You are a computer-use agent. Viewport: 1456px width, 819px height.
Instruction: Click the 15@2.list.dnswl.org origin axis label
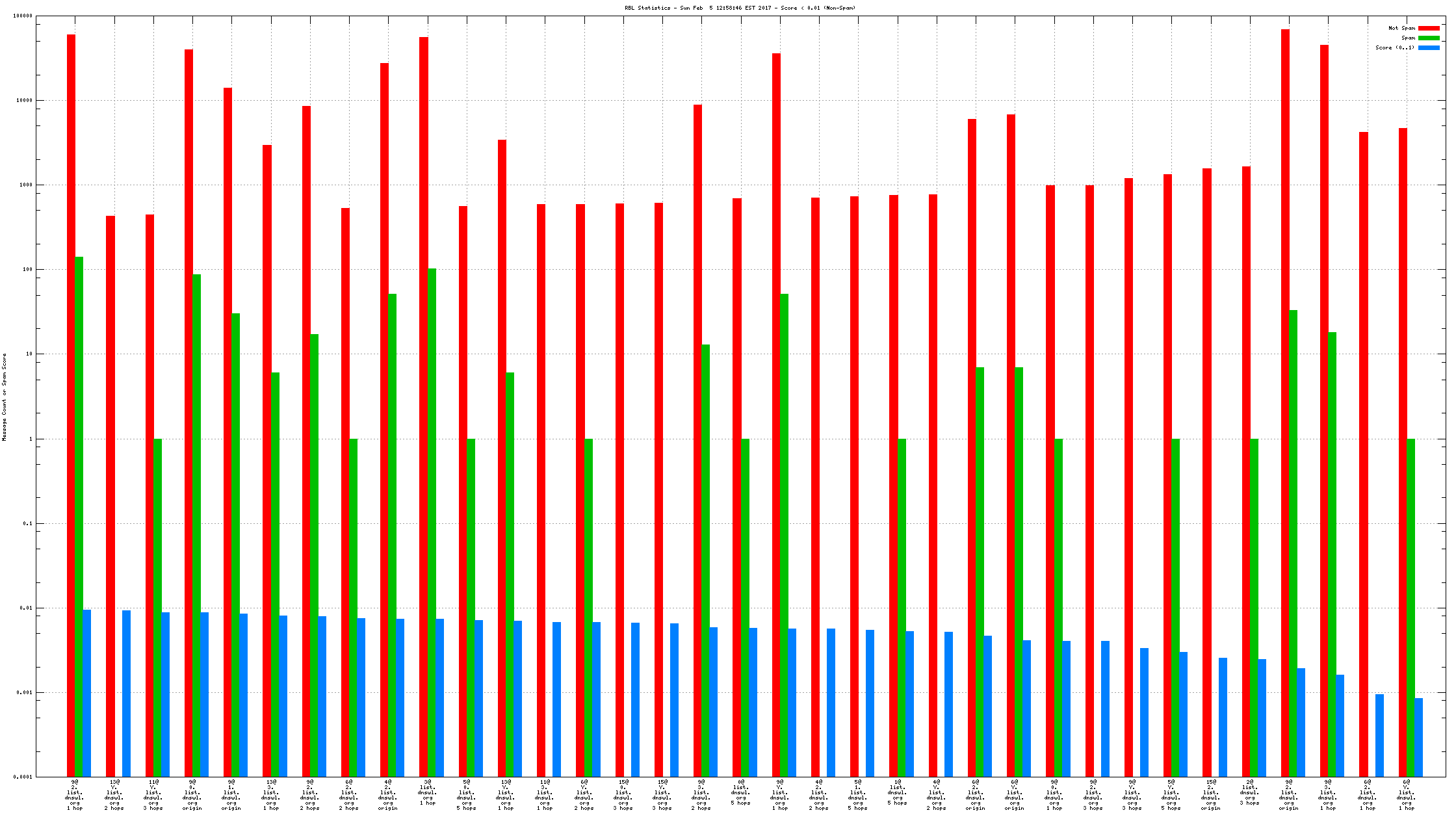click(x=1211, y=795)
